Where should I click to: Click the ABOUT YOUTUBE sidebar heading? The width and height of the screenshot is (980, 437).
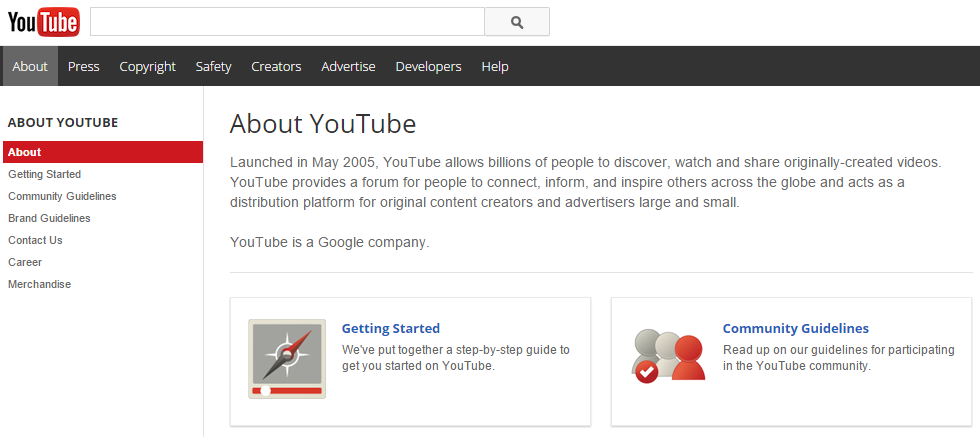62,123
